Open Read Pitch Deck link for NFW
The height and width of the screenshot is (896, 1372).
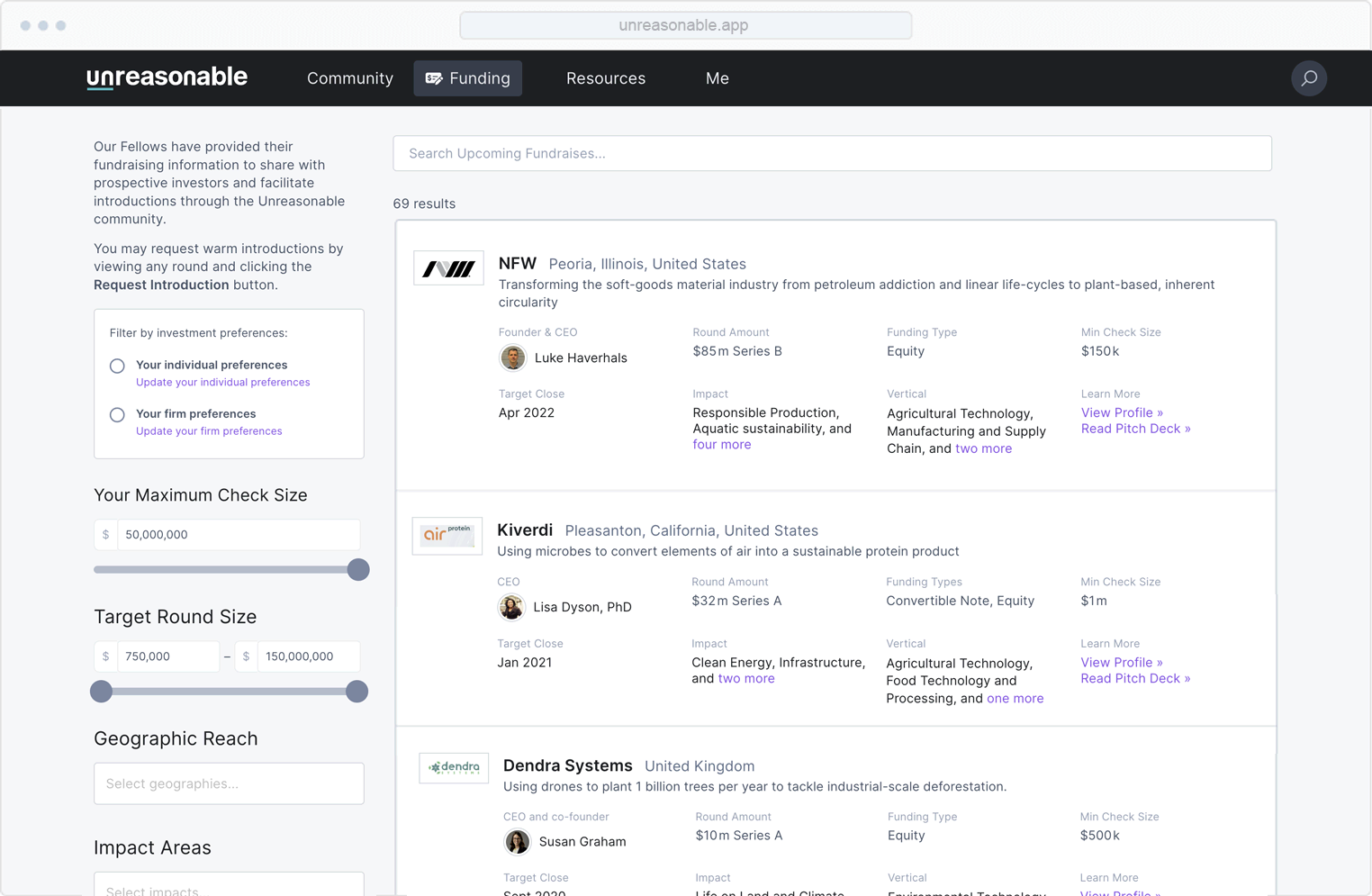[x=1135, y=429]
